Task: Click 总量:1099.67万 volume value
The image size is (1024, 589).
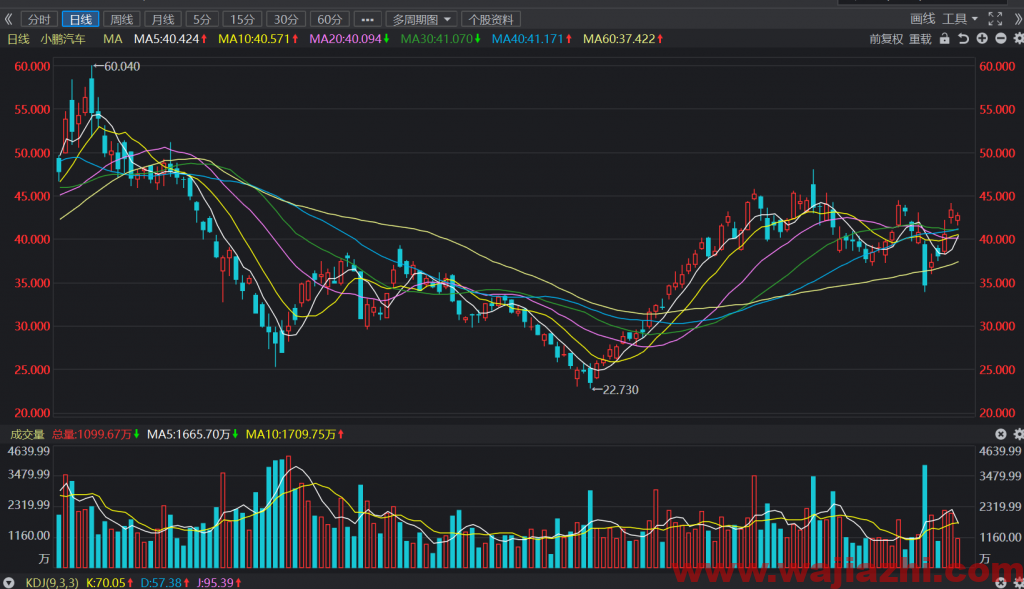Action: [95, 434]
